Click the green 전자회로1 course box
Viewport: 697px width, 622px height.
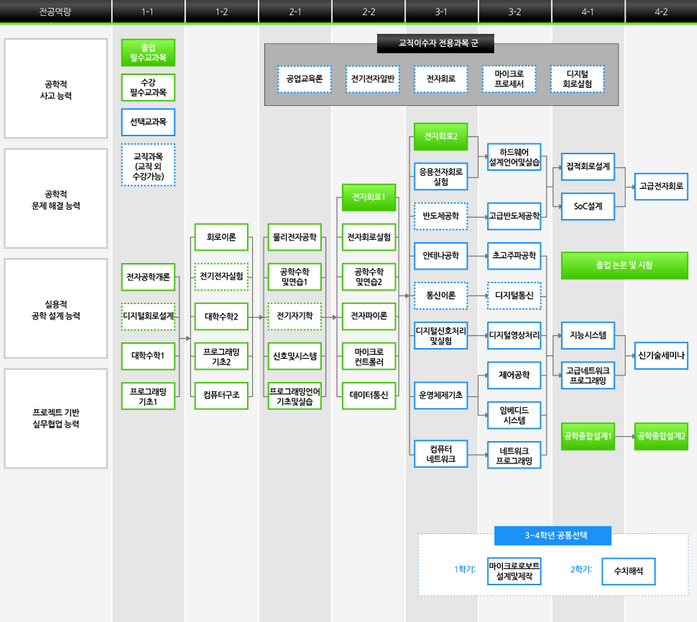368,198
